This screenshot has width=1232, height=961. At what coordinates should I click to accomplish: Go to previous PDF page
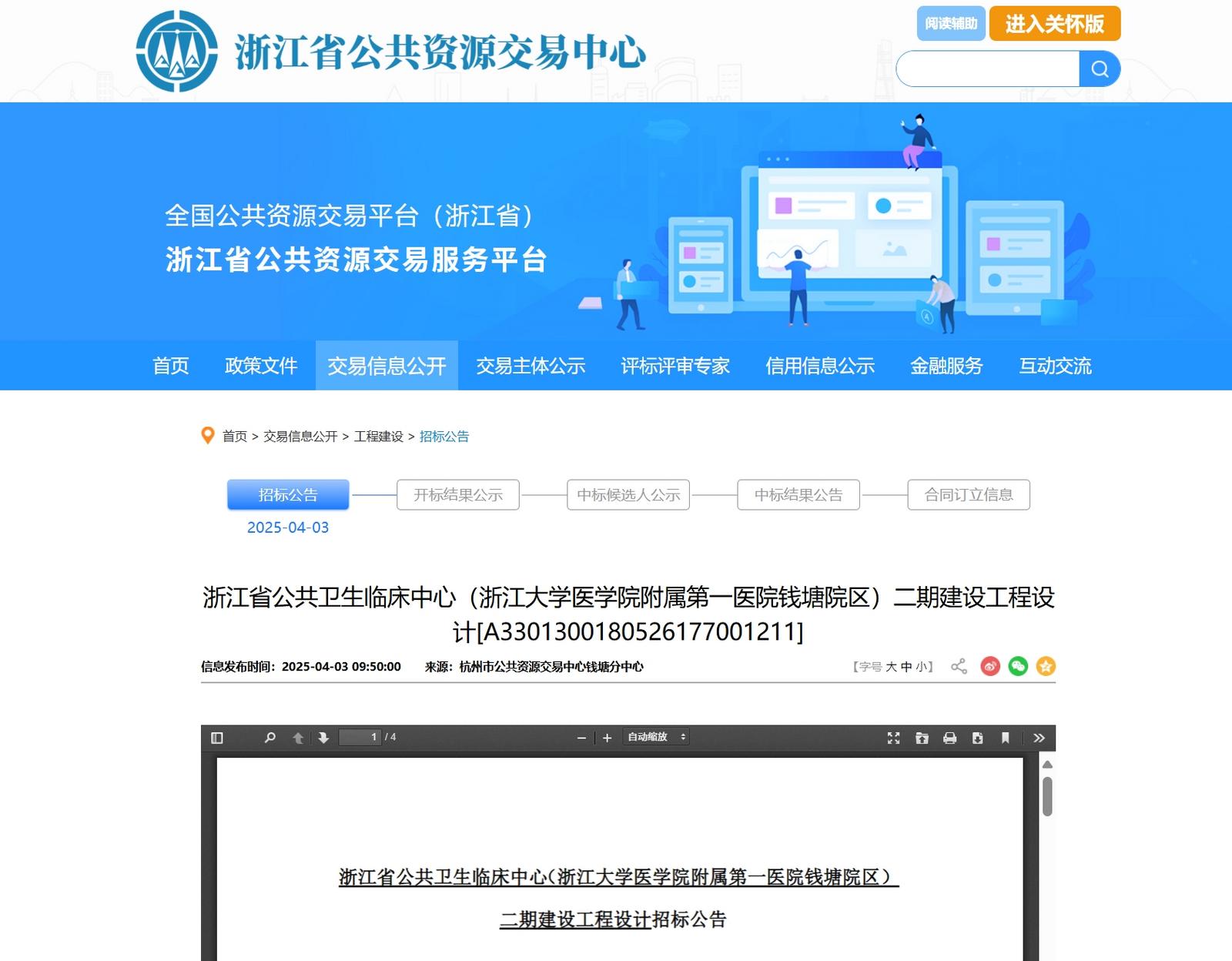tap(298, 738)
